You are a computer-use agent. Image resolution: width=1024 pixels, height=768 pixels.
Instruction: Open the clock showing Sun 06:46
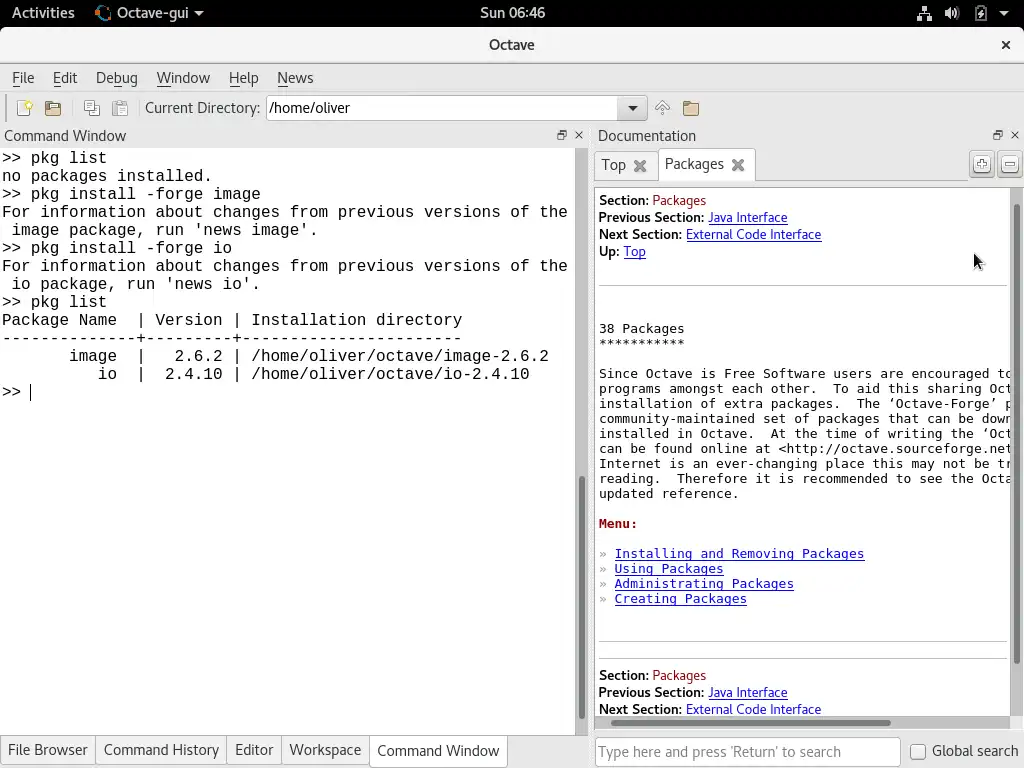[x=512, y=13]
